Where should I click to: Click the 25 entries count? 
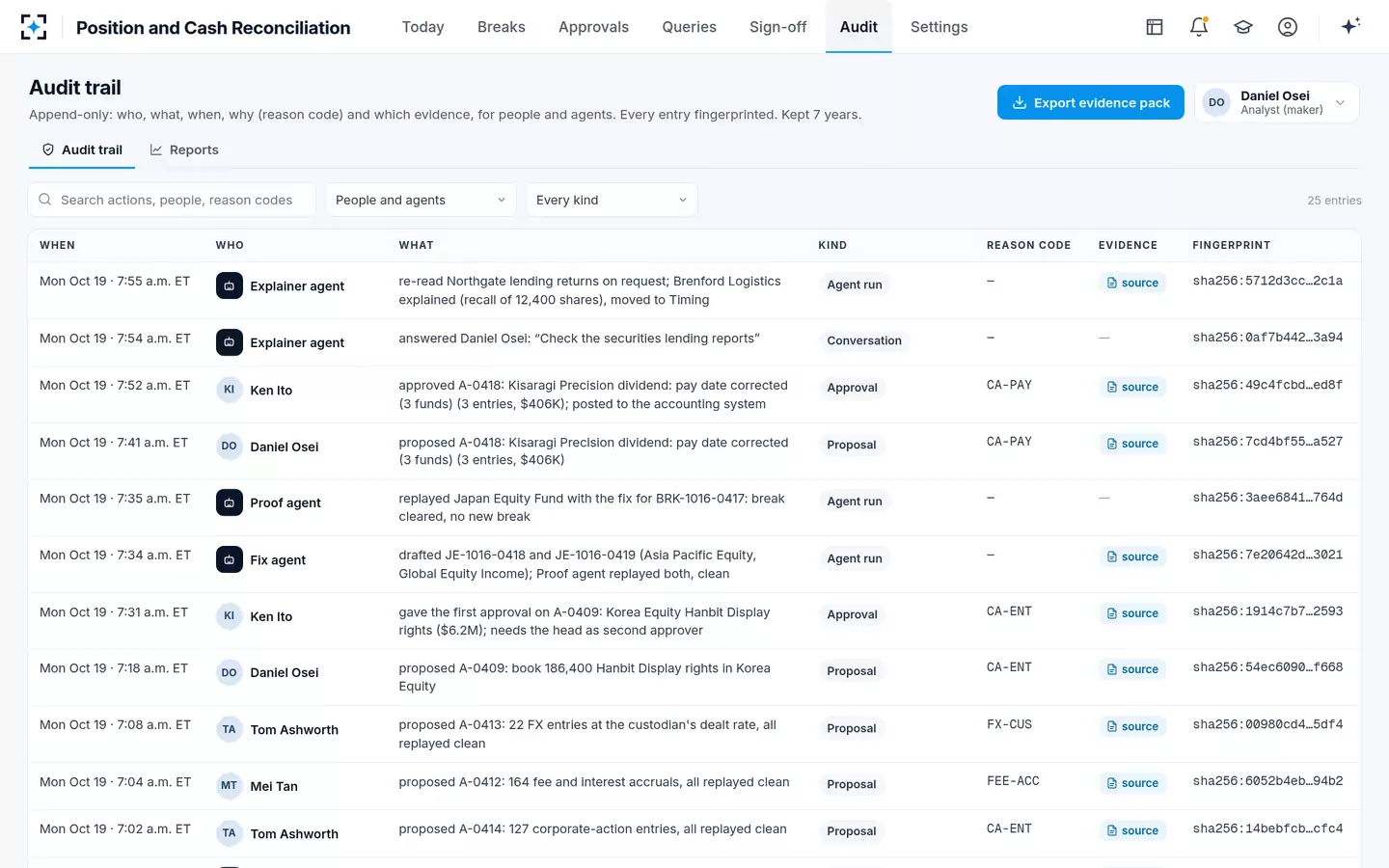1334,201
